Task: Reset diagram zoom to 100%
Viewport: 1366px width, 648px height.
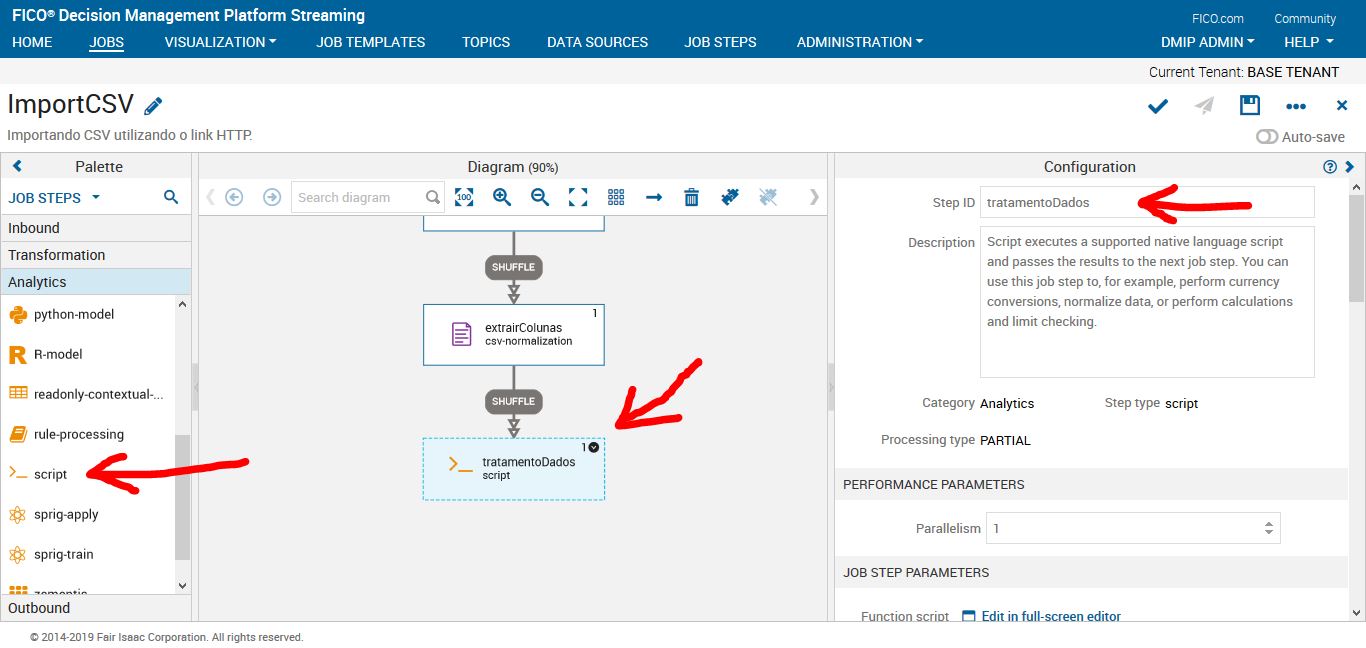Action: tap(464, 197)
